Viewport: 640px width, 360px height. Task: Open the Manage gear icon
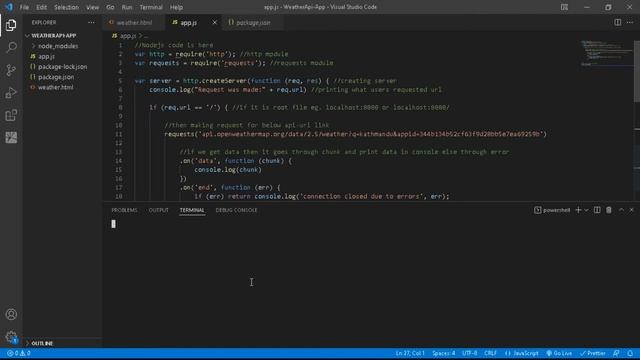click(x=11, y=337)
